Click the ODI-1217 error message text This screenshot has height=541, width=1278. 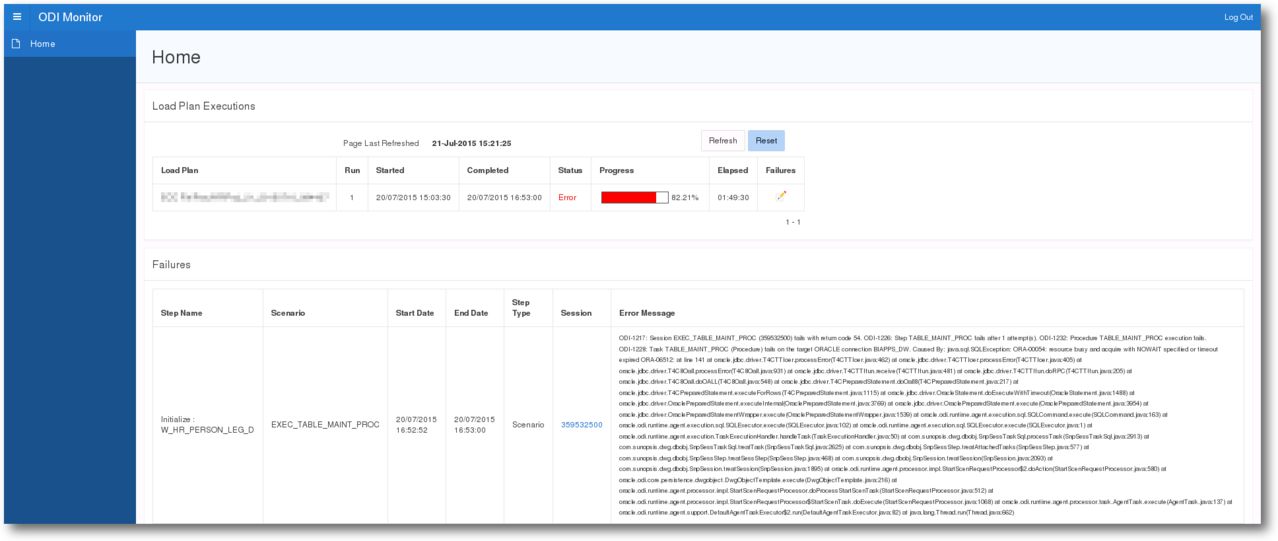tap(927, 427)
